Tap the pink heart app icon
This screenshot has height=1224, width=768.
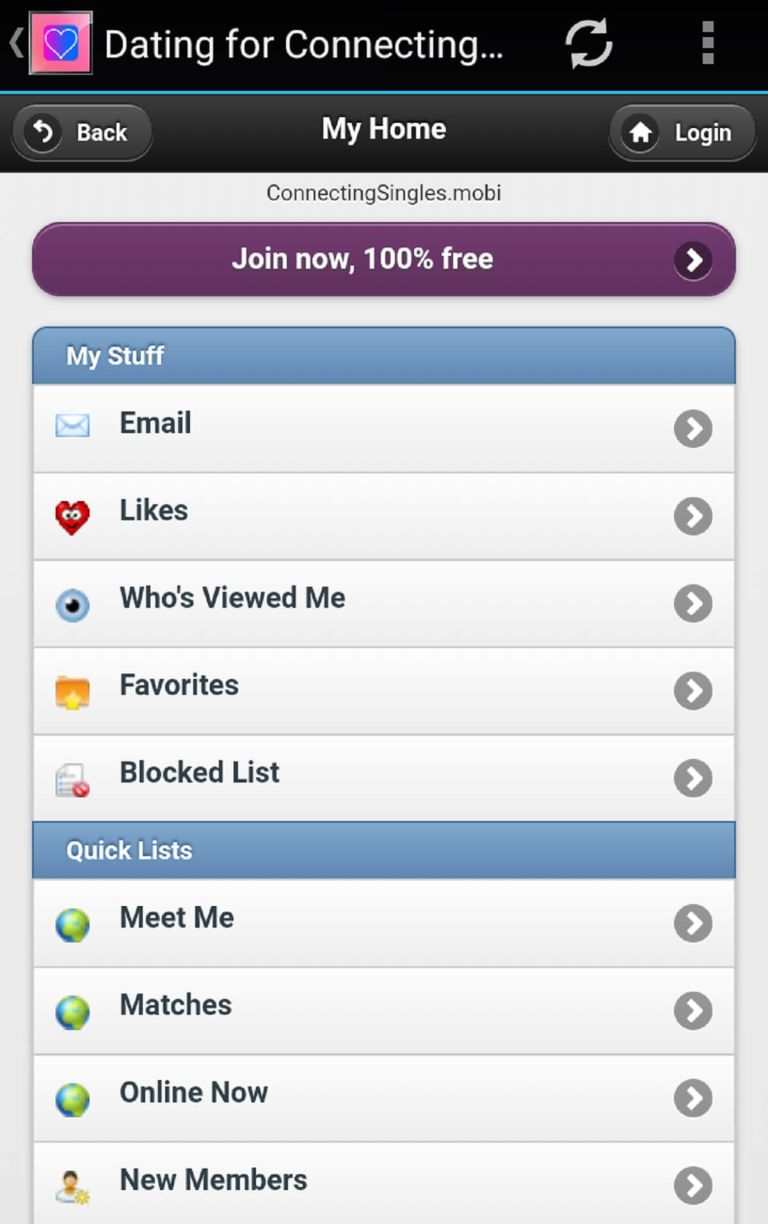click(x=61, y=44)
